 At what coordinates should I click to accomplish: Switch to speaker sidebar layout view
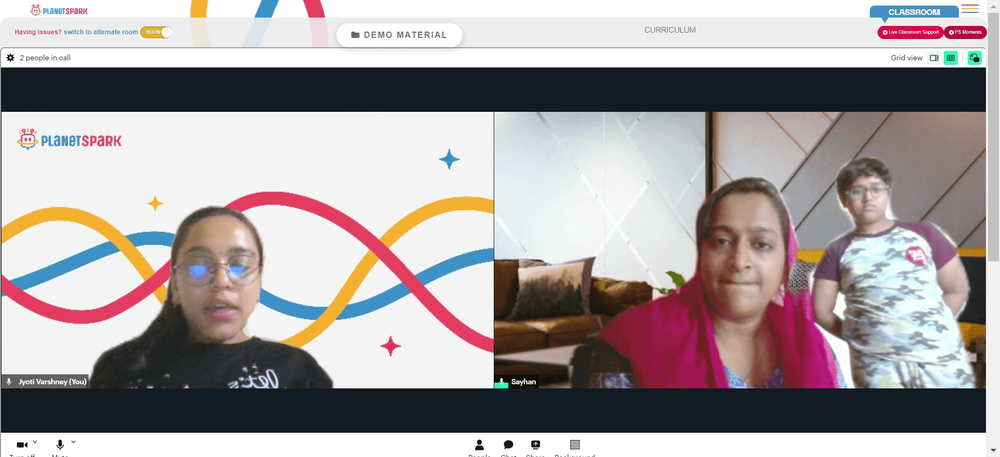tap(934, 58)
